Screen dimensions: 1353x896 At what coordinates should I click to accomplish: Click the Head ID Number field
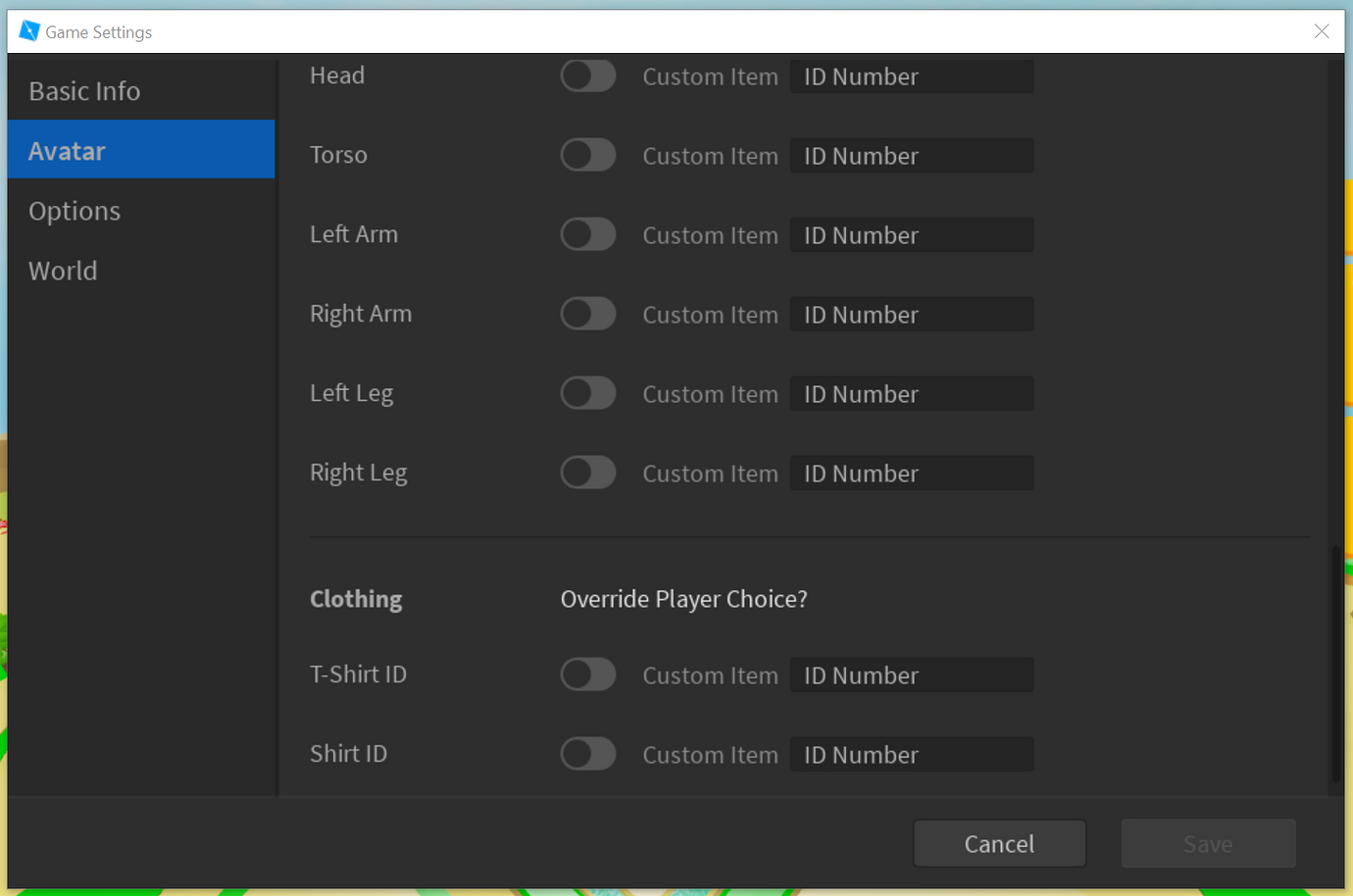pos(912,75)
